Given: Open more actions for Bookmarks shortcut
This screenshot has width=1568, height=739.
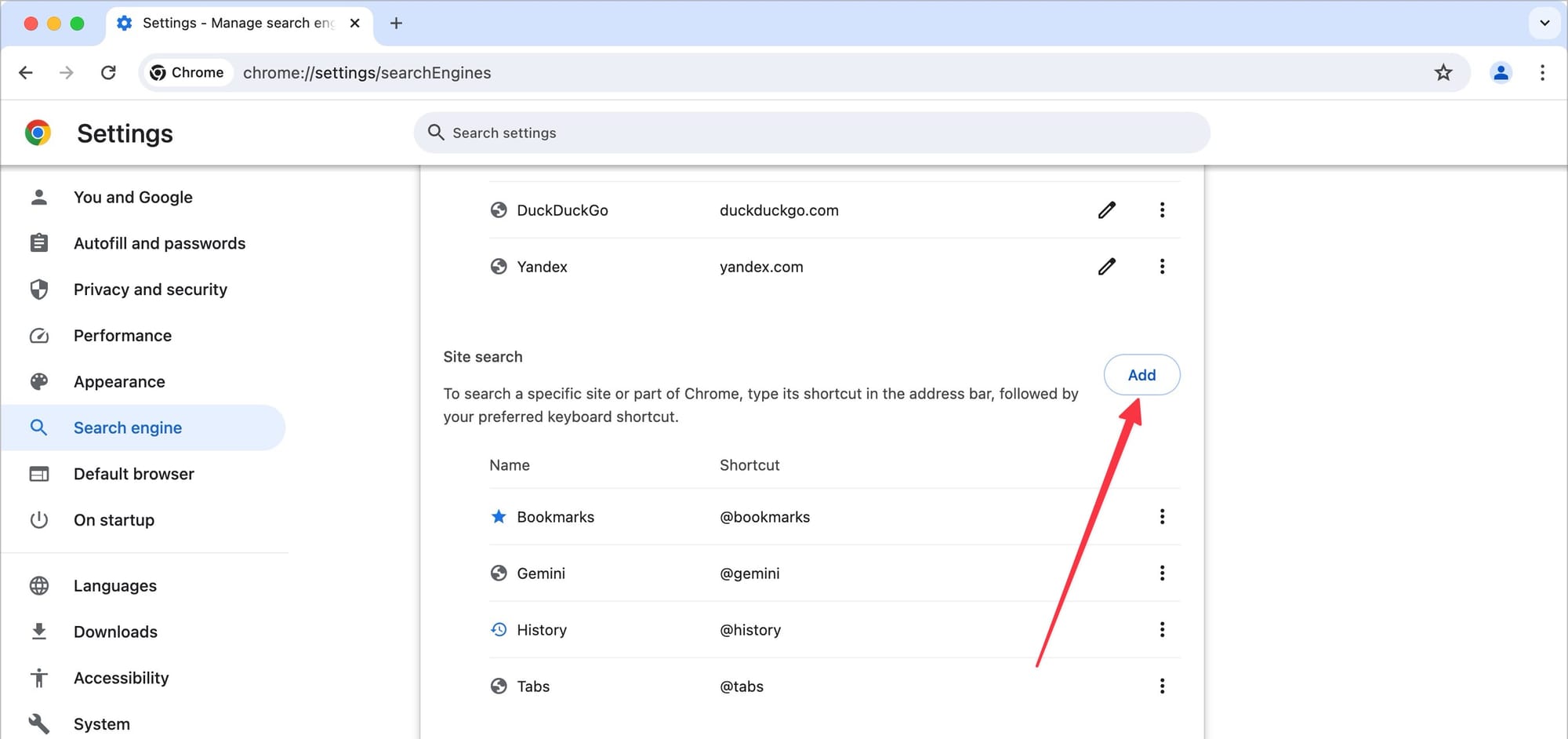Looking at the screenshot, I should click(1162, 517).
